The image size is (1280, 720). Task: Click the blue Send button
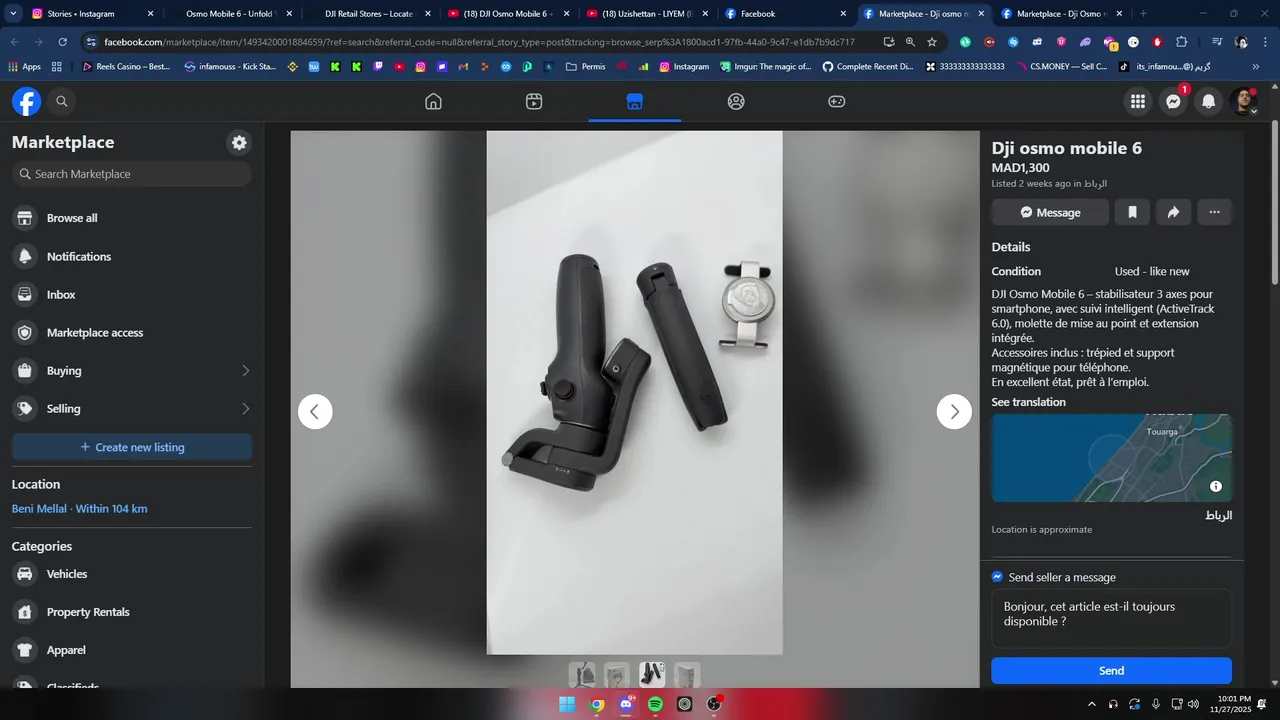tap(1111, 671)
